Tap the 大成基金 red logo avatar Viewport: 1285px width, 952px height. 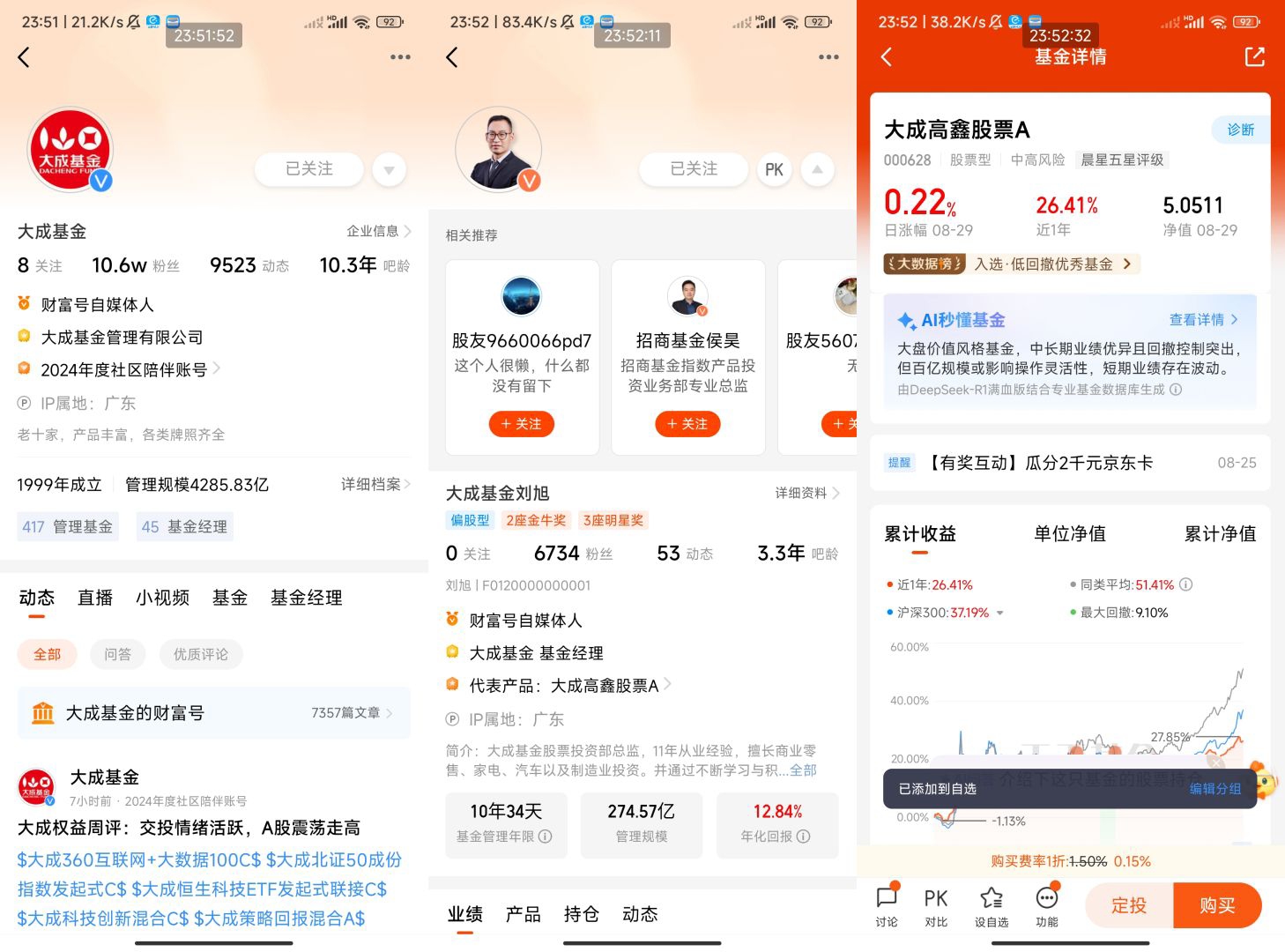(x=70, y=150)
